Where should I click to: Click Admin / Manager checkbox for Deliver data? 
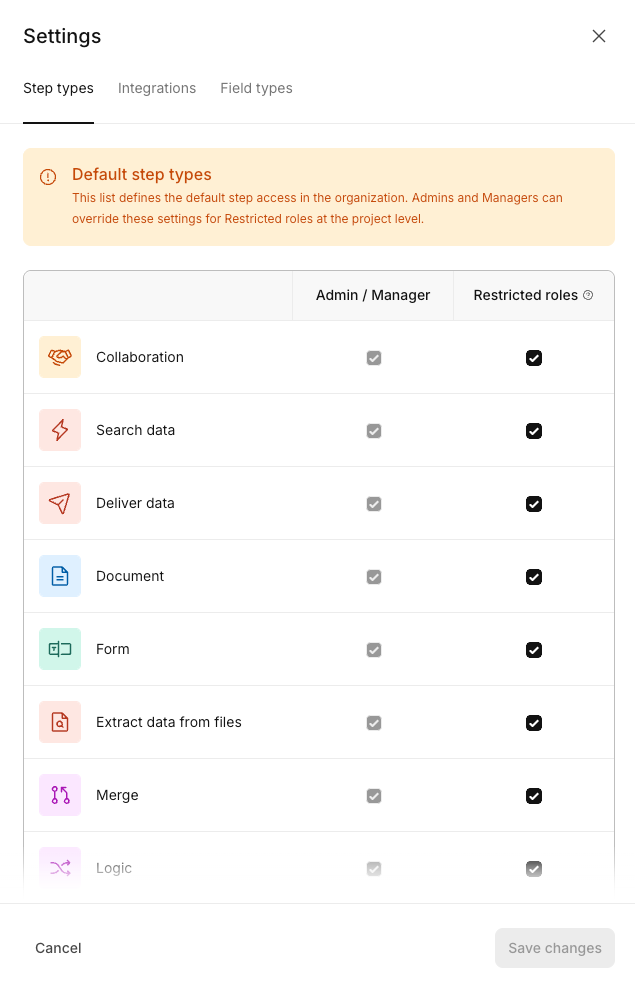coord(374,504)
